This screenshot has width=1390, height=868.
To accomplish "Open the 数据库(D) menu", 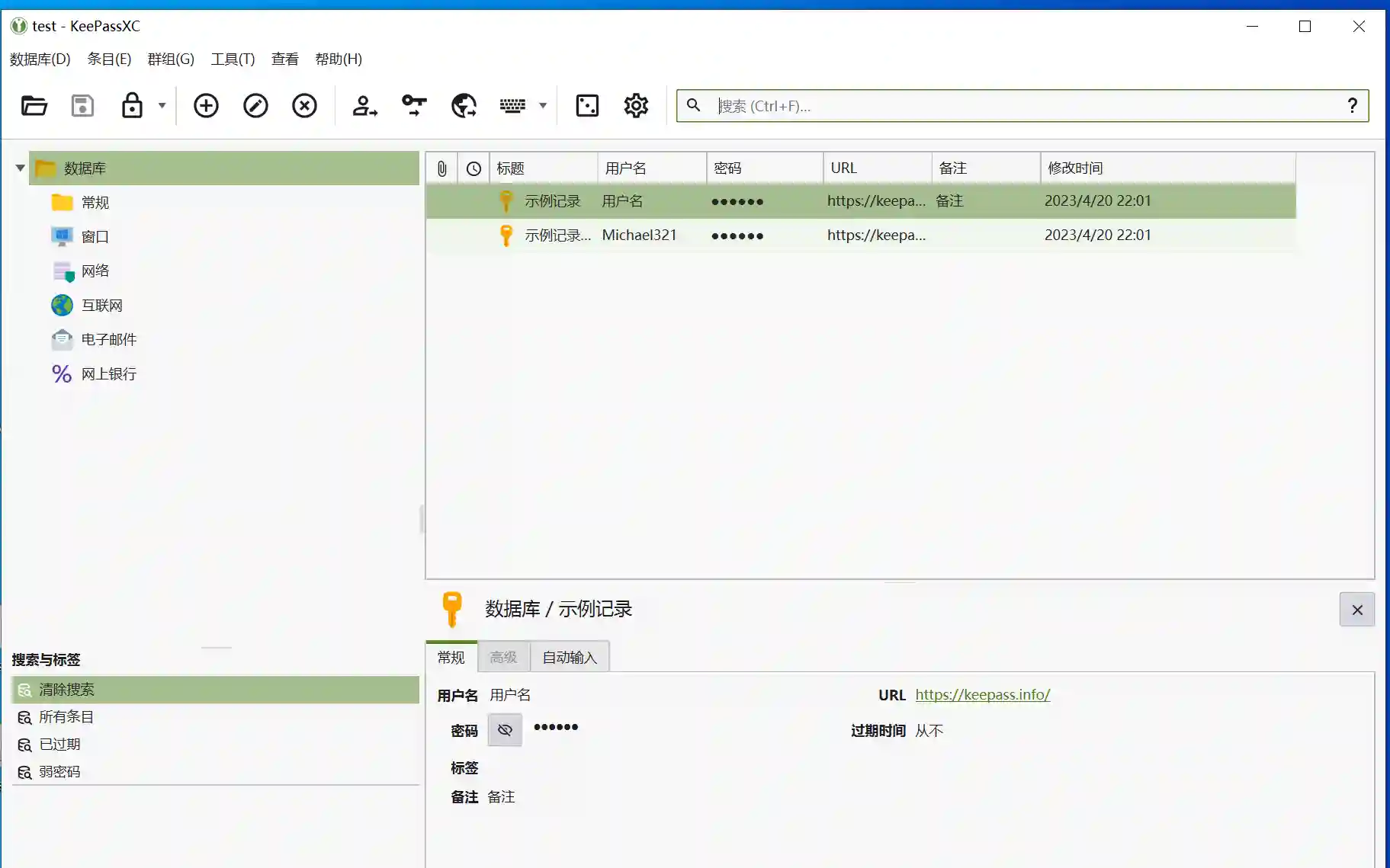I will click(x=40, y=59).
